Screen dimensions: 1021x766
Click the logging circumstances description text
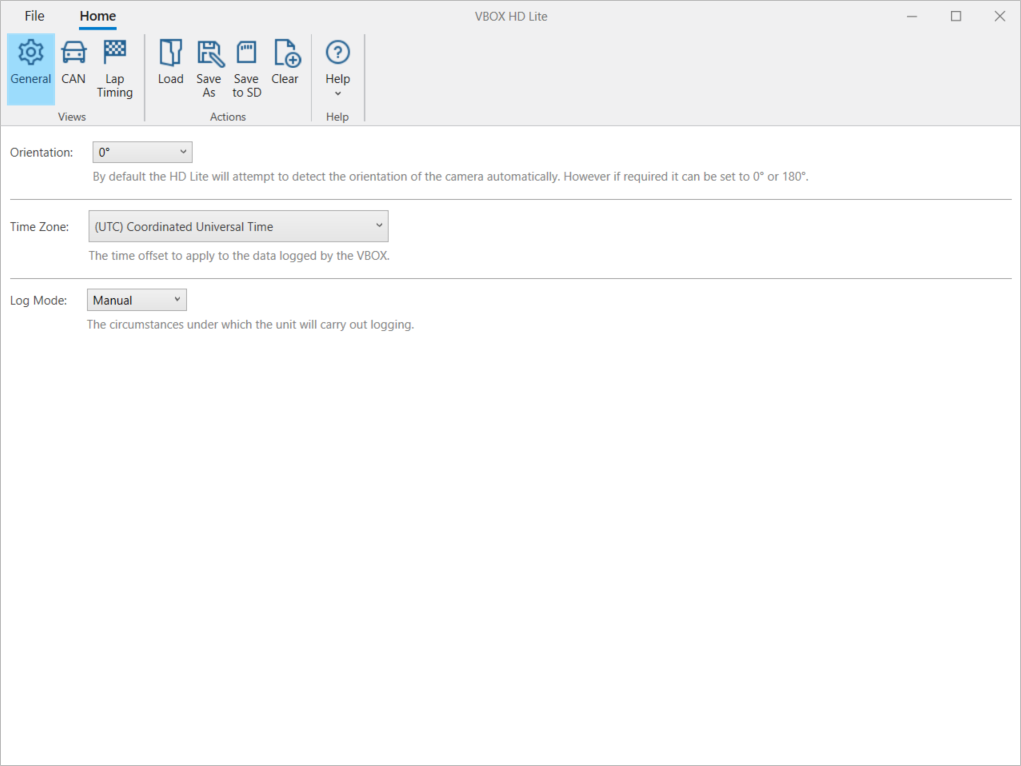tap(251, 324)
